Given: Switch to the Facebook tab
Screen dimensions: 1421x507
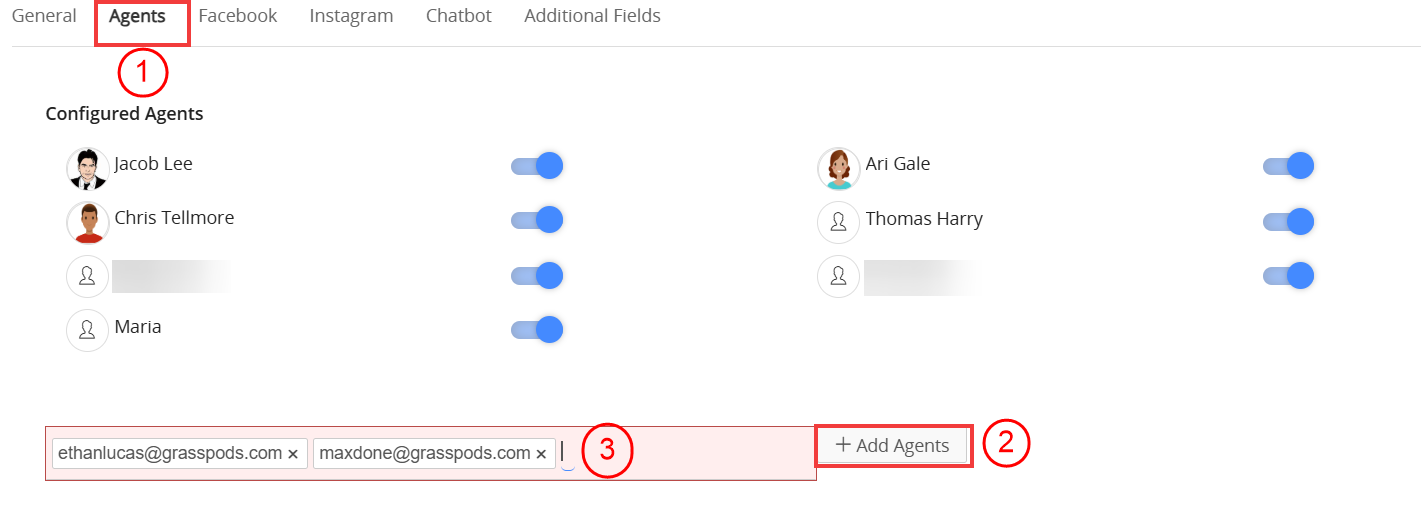Looking at the screenshot, I should click(x=238, y=16).
